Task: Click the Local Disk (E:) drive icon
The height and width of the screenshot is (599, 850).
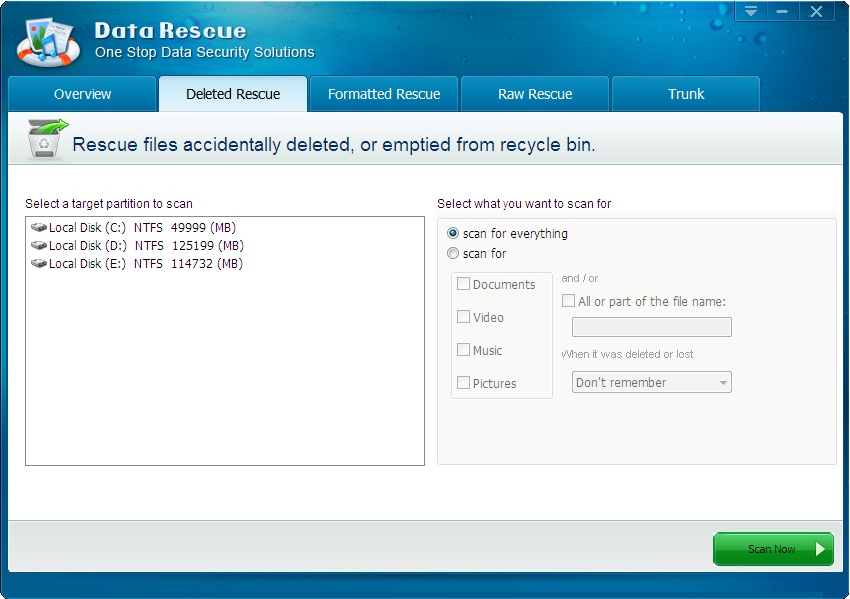Action: [39, 264]
